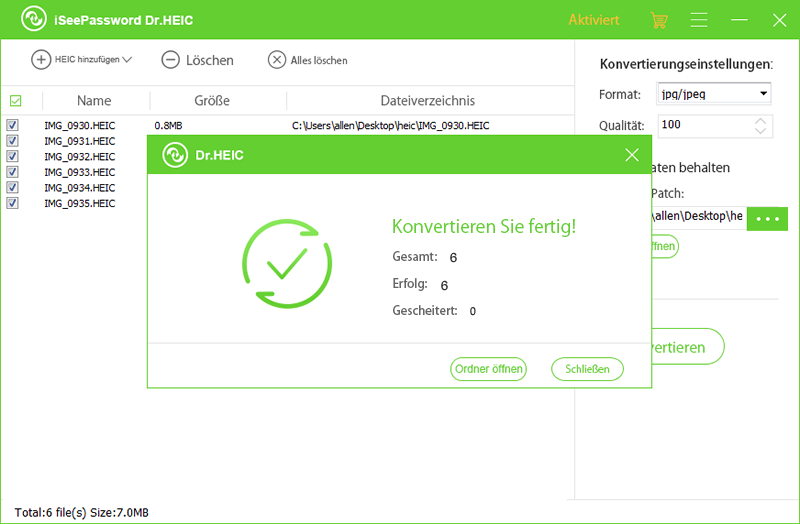
Task: Click the Dr.HEIC dialog logo icon
Action: click(175, 155)
